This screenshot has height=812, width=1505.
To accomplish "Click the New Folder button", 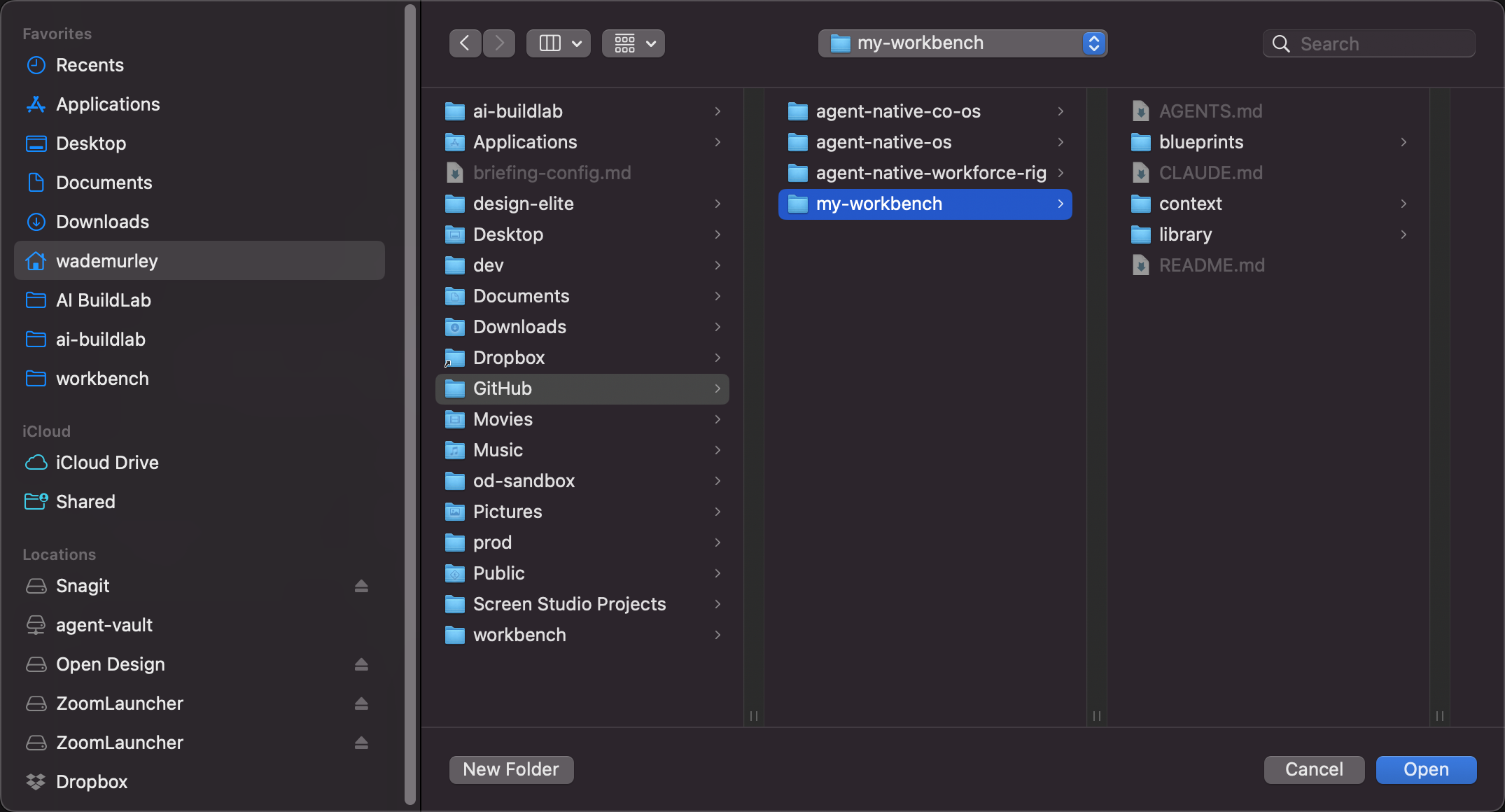I will [511, 769].
